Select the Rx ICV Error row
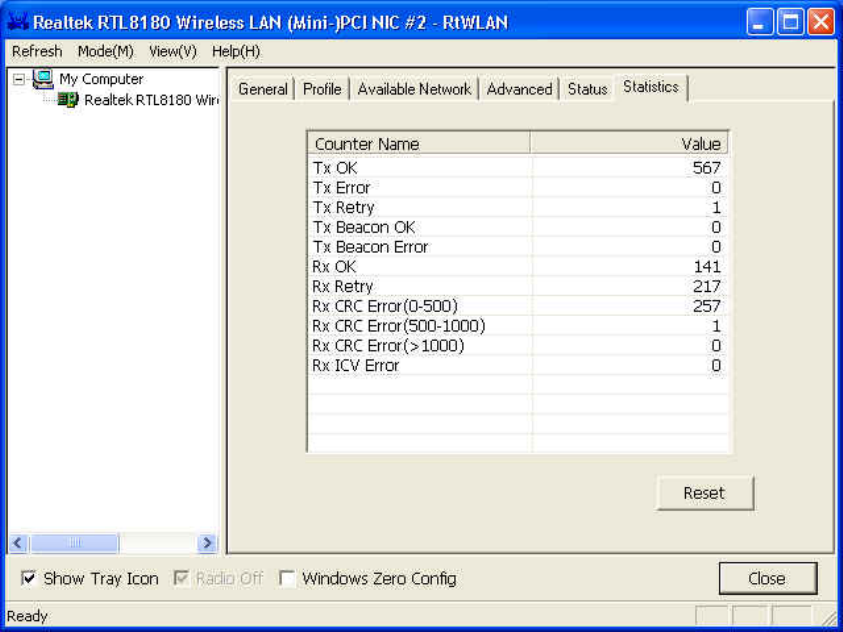 click(518, 365)
